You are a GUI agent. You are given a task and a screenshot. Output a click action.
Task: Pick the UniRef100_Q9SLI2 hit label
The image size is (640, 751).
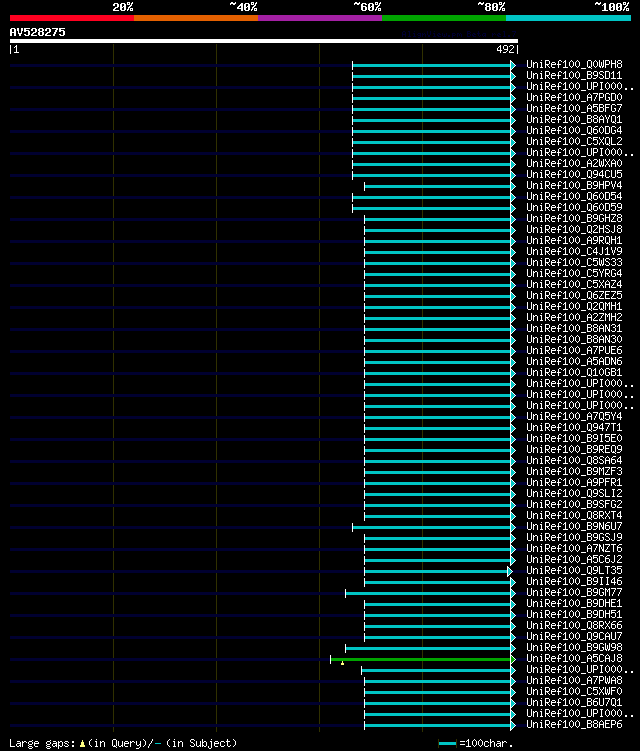point(574,494)
